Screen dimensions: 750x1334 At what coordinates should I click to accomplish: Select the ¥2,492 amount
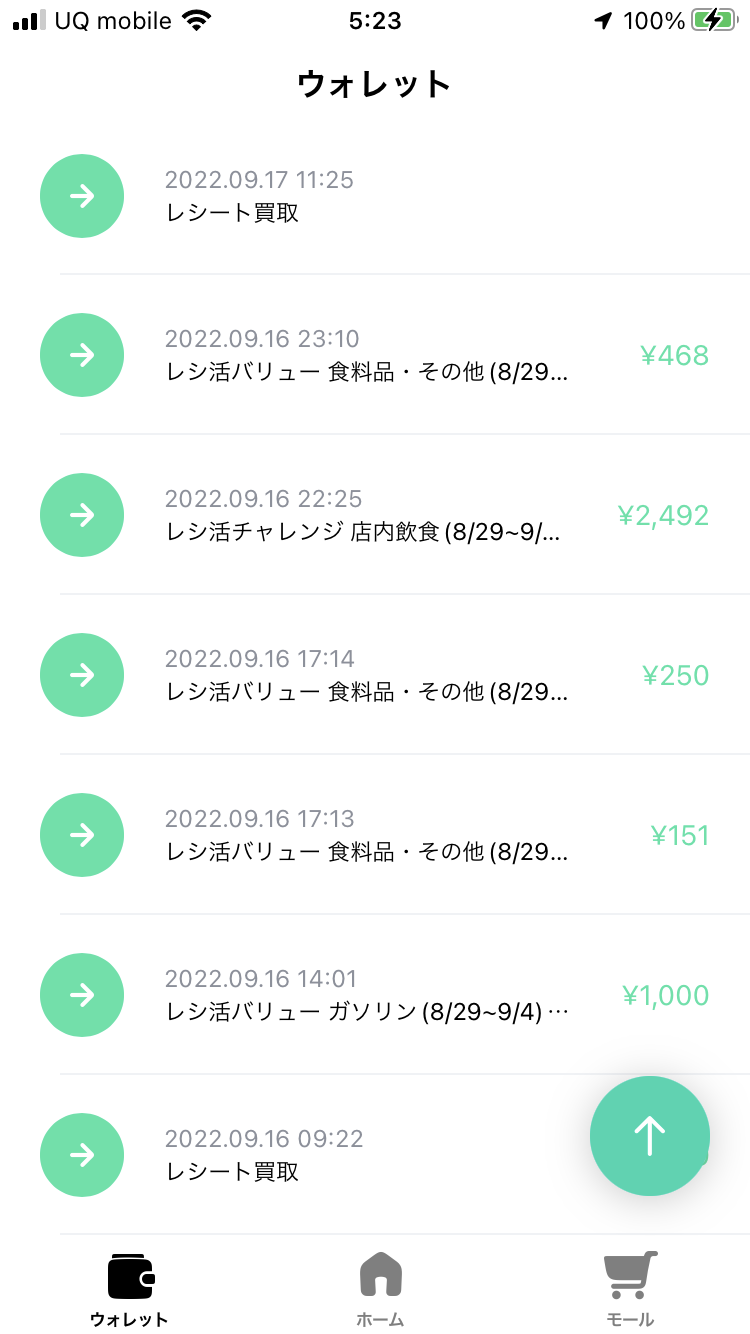[663, 515]
